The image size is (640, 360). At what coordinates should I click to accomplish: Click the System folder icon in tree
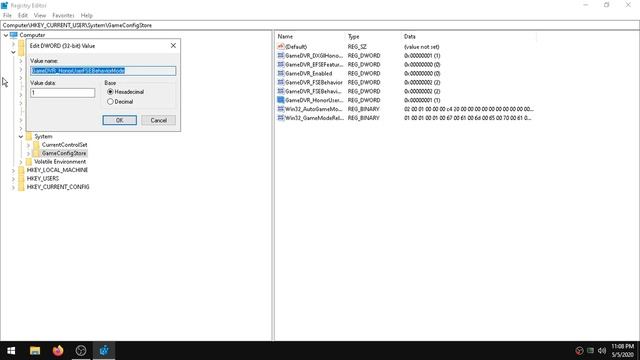[x=29, y=136]
